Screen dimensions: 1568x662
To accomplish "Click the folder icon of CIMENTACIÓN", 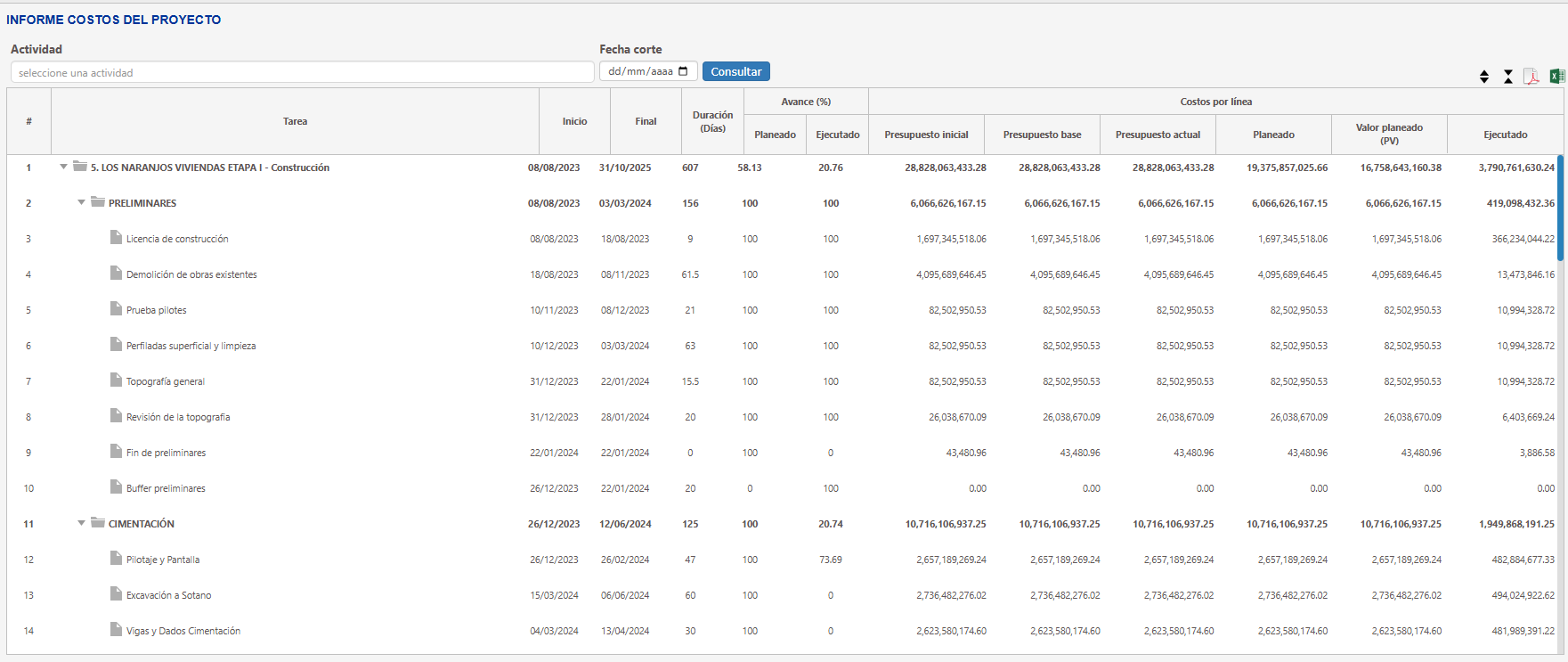I will 98,523.
